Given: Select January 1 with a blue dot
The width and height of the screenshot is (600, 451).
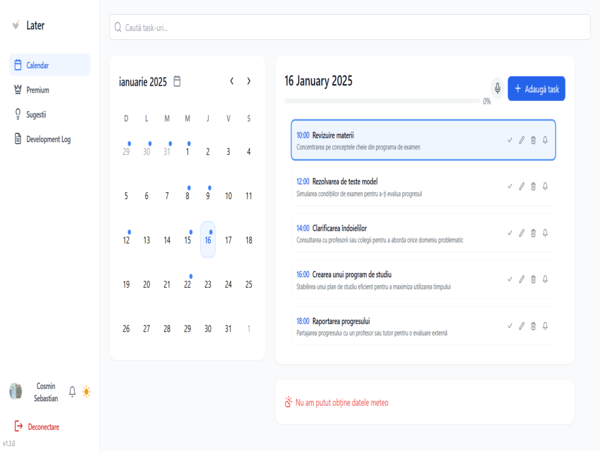Looking at the screenshot, I should (x=188, y=151).
